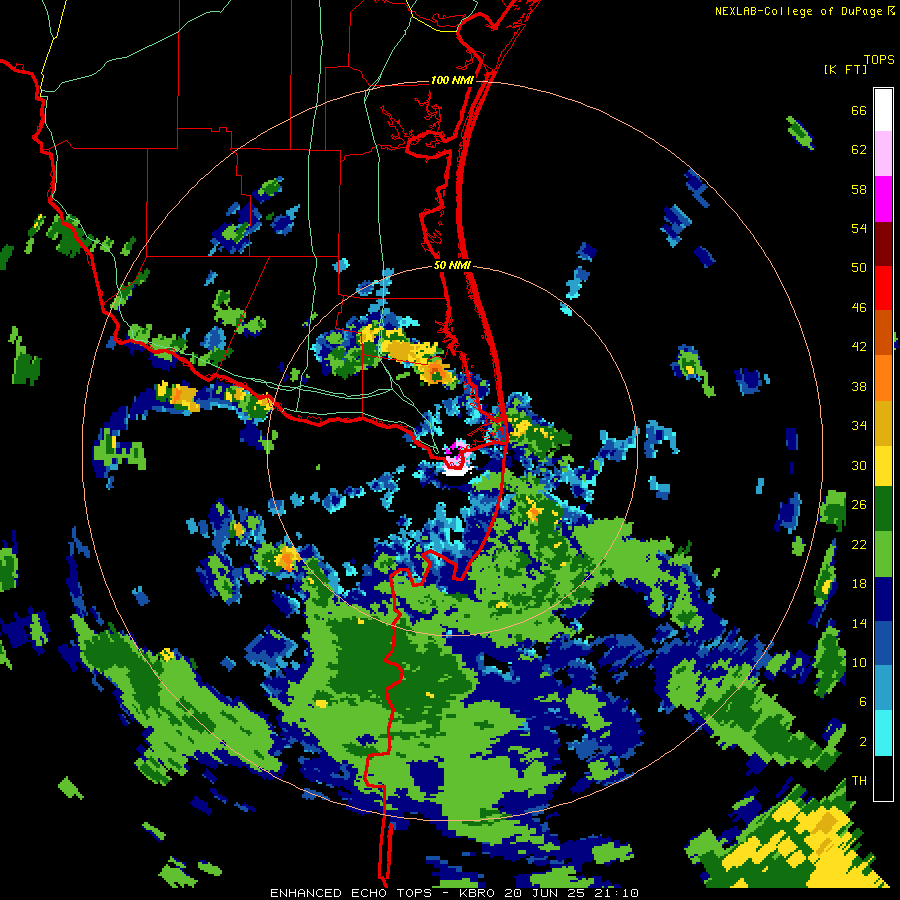Click the cyan swatch between 6 and 2
This screenshot has width=900, height=900.
coord(883,733)
